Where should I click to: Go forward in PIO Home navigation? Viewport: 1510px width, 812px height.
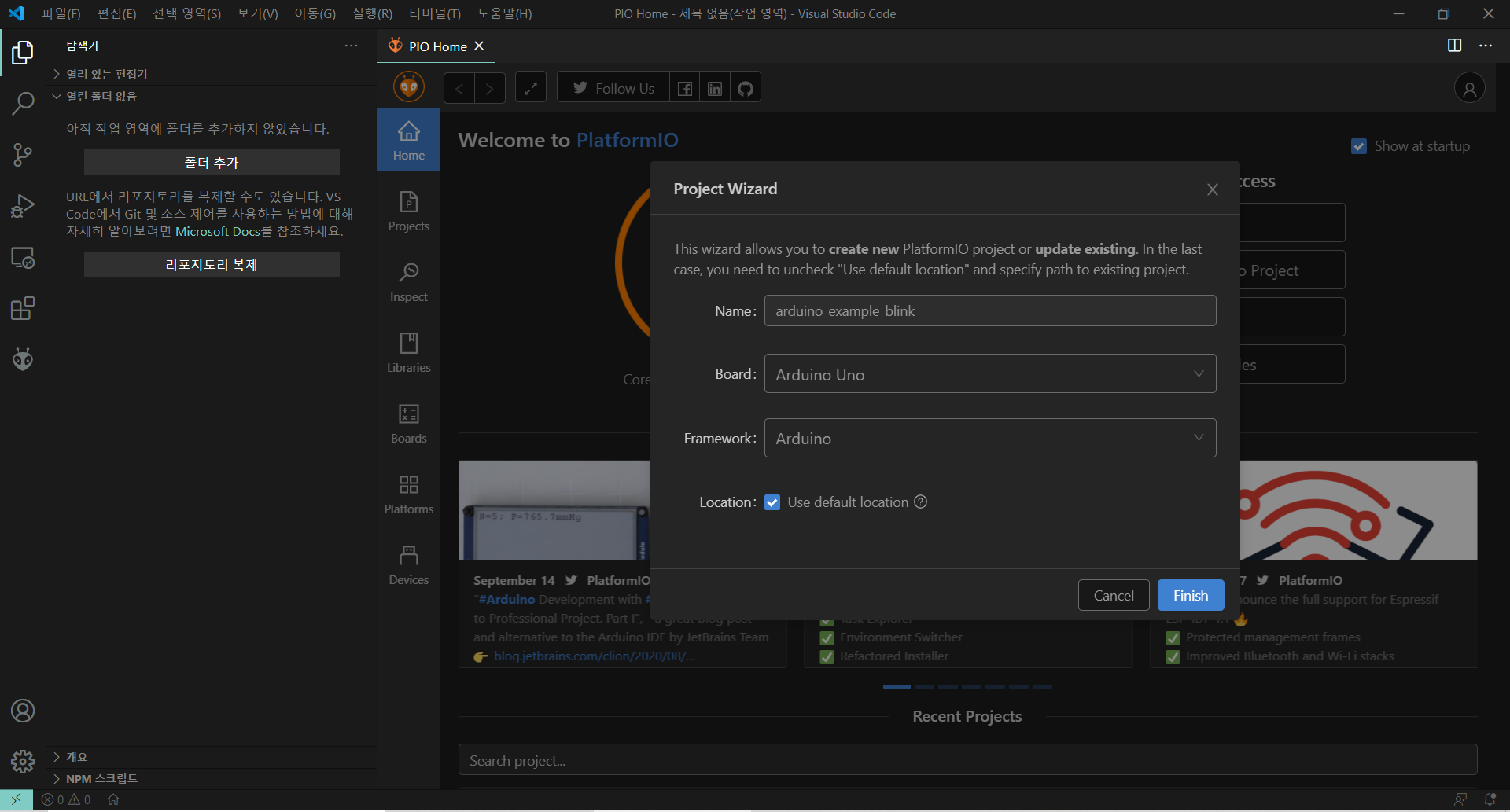[x=489, y=88]
